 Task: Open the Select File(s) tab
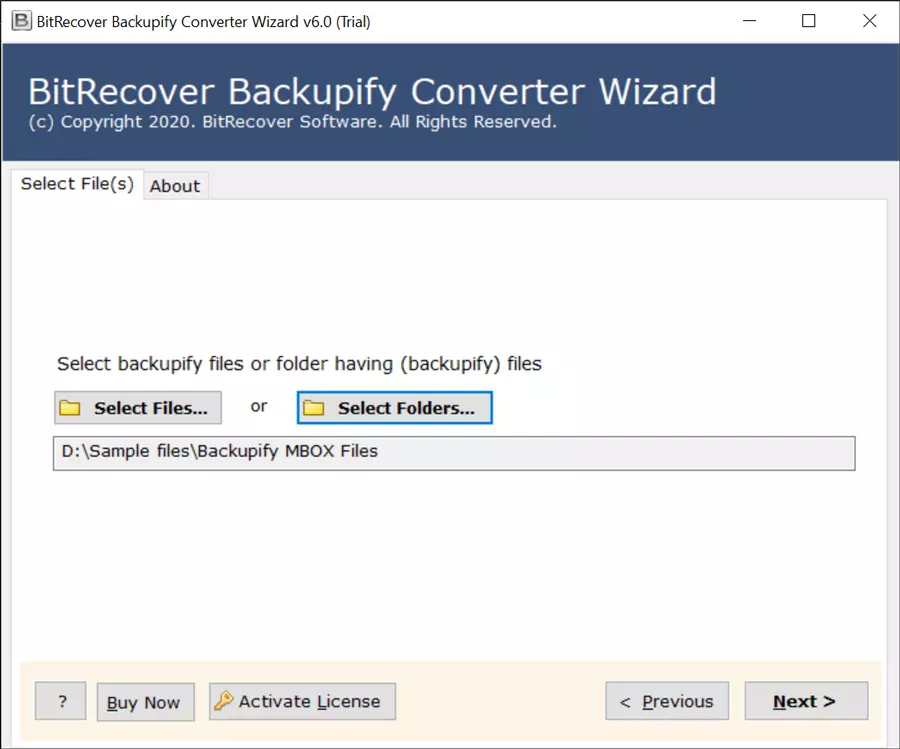click(77, 184)
